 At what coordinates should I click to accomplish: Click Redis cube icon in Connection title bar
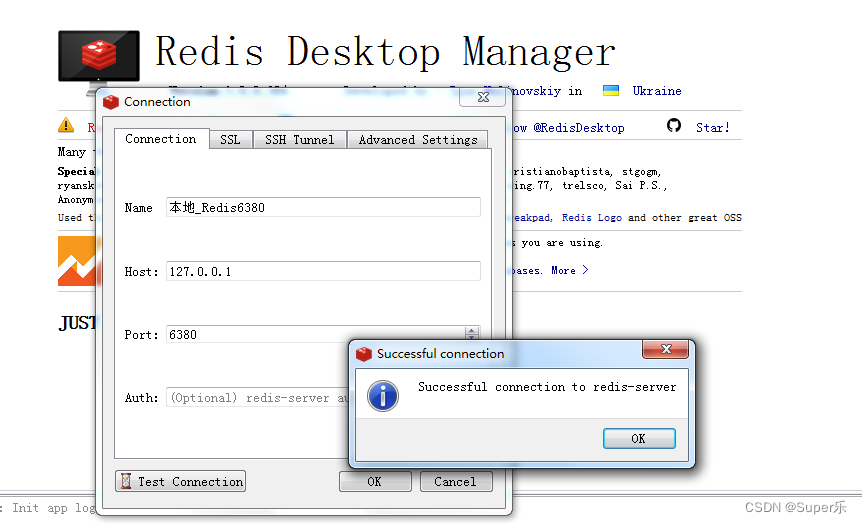[x=111, y=102]
